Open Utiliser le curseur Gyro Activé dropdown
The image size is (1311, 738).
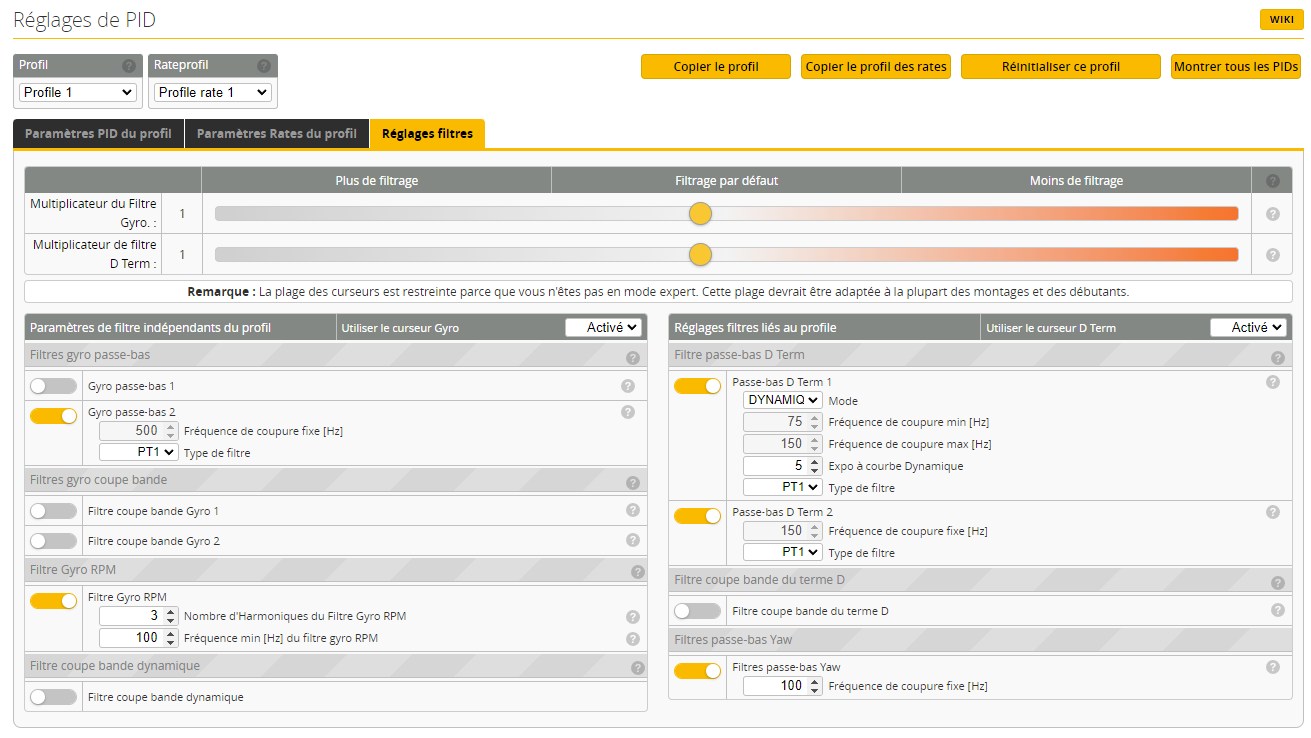[603, 327]
